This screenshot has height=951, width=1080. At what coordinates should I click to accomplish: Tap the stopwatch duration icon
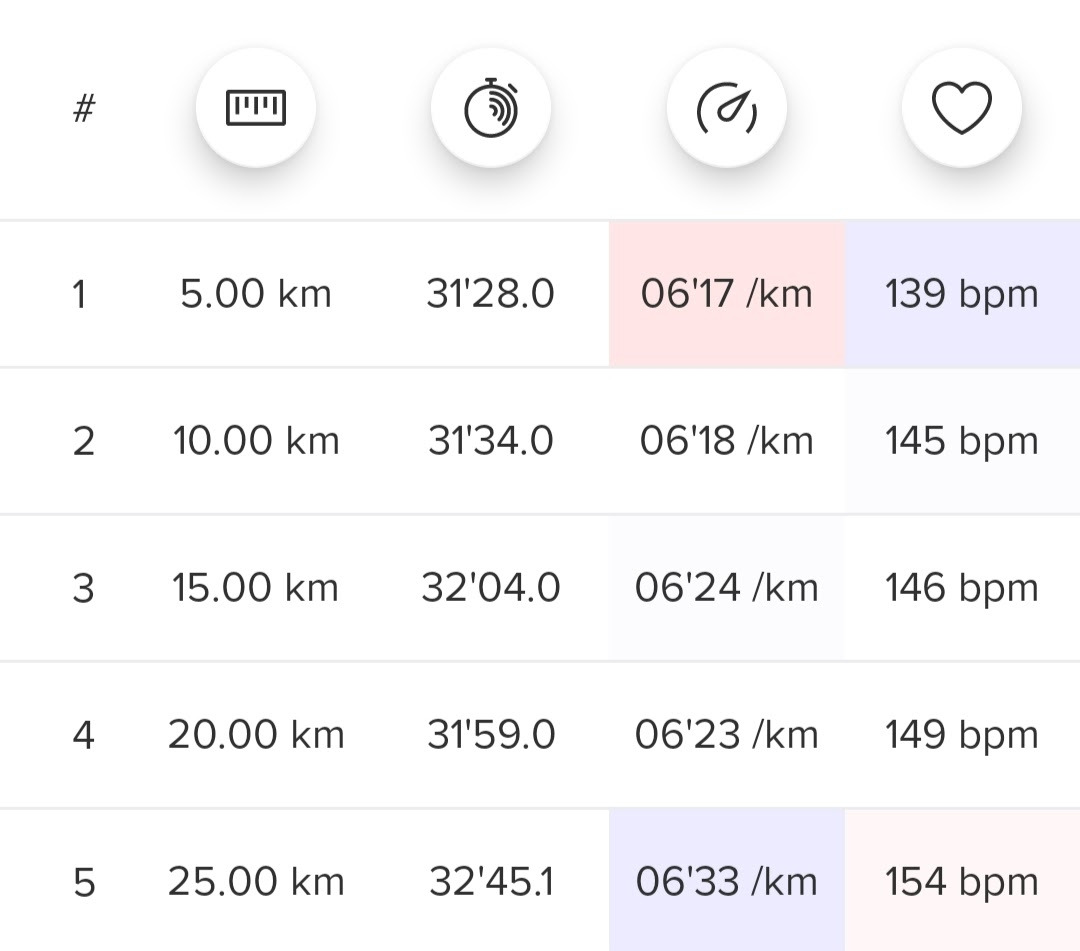click(491, 107)
